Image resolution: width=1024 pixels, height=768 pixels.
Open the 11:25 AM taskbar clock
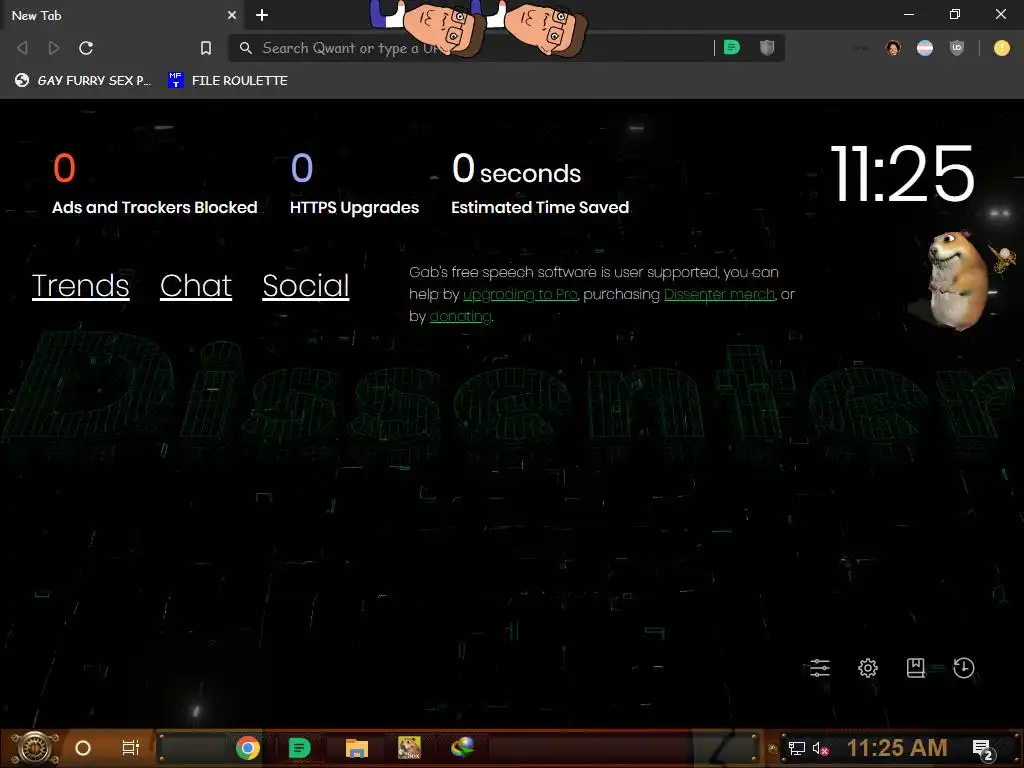tap(897, 748)
